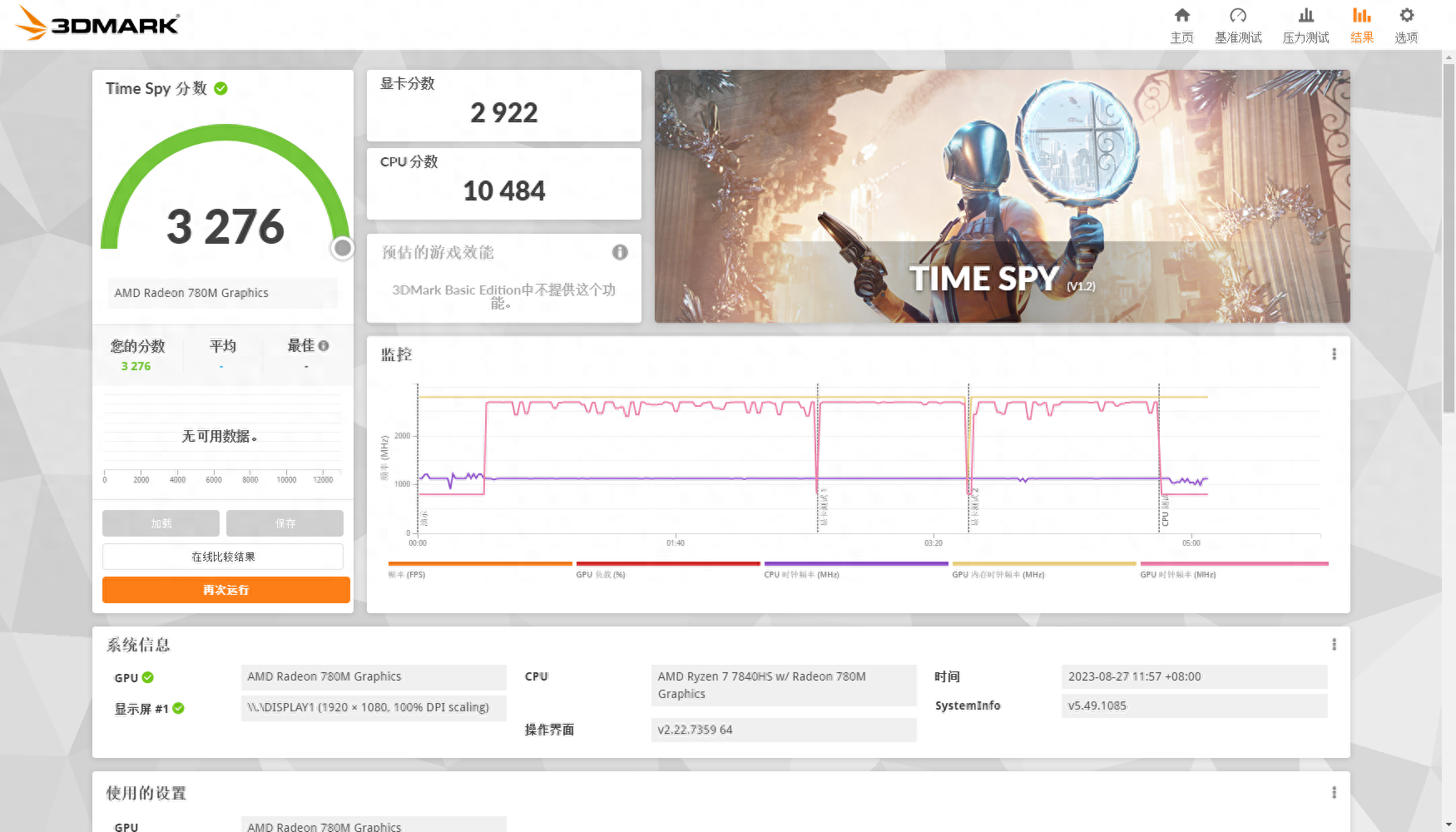Viewport: 1456px width, 832px height.
Task: Click the GPU value field in 系统信息
Action: [x=374, y=676]
